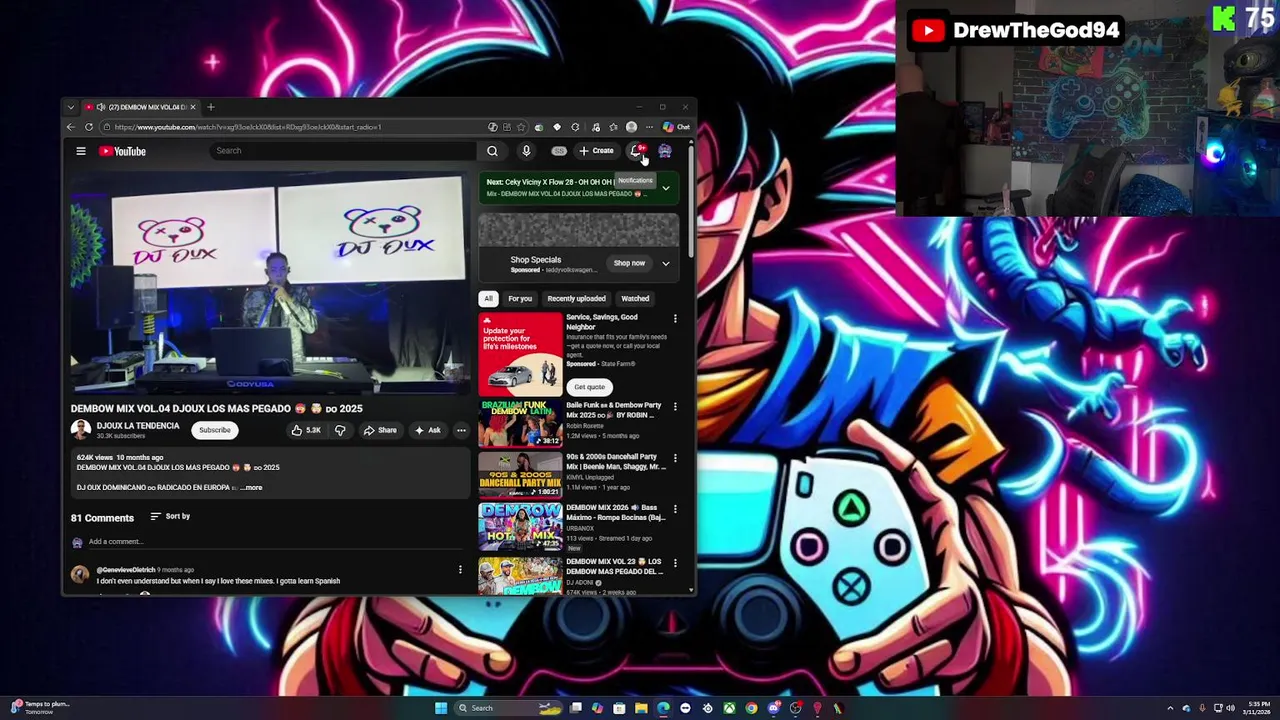Click Shop now on Shop Specials ad
1280x720 pixels.
tap(629, 263)
